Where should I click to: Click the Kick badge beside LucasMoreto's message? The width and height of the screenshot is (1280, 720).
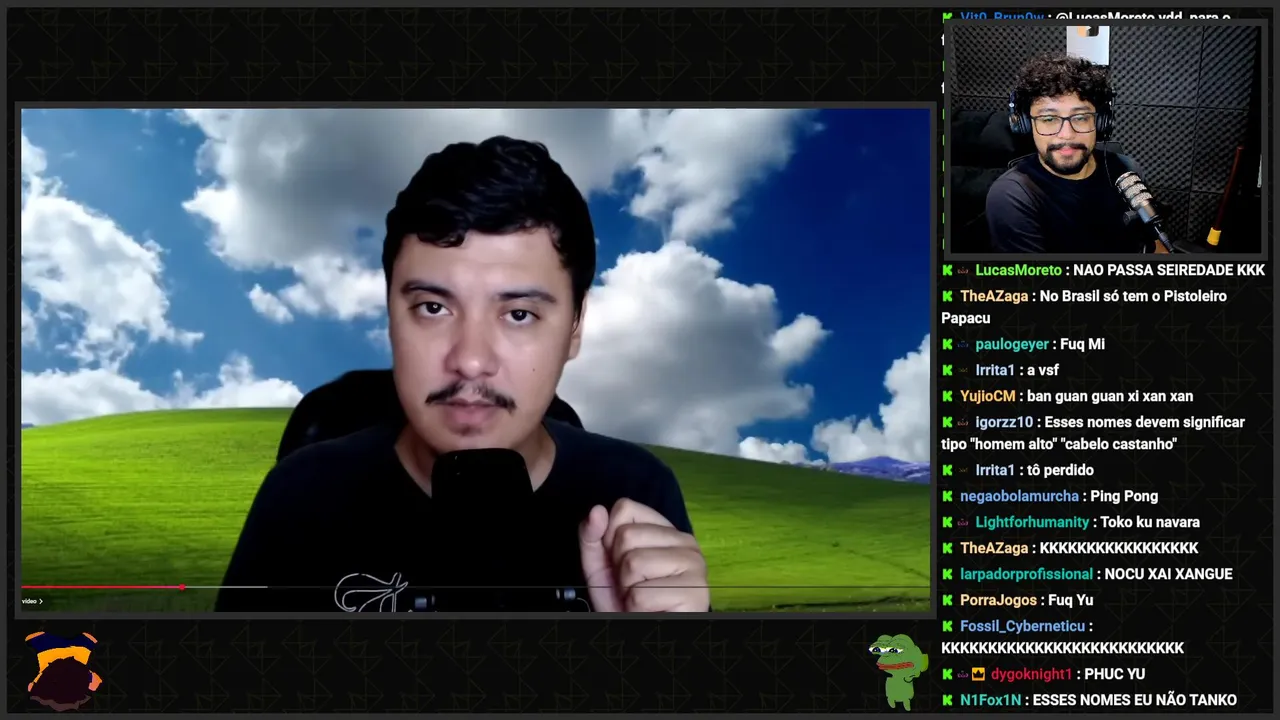947,270
